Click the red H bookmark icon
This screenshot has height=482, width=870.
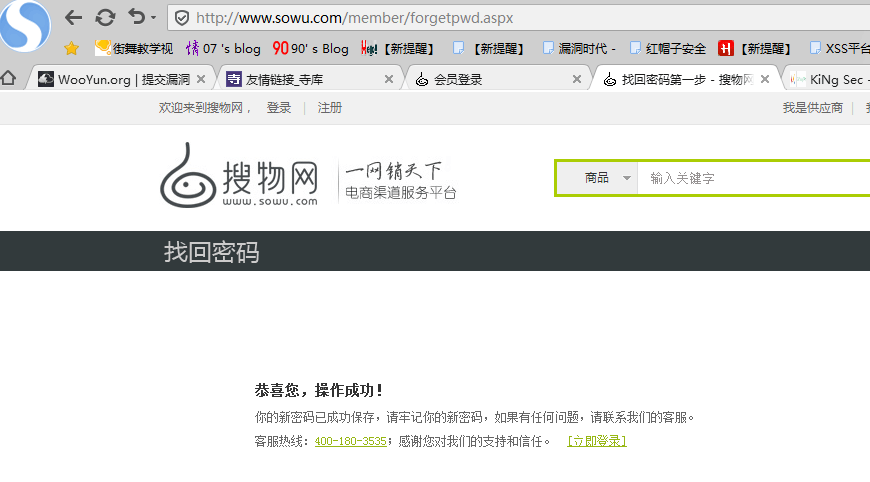[x=725, y=48]
